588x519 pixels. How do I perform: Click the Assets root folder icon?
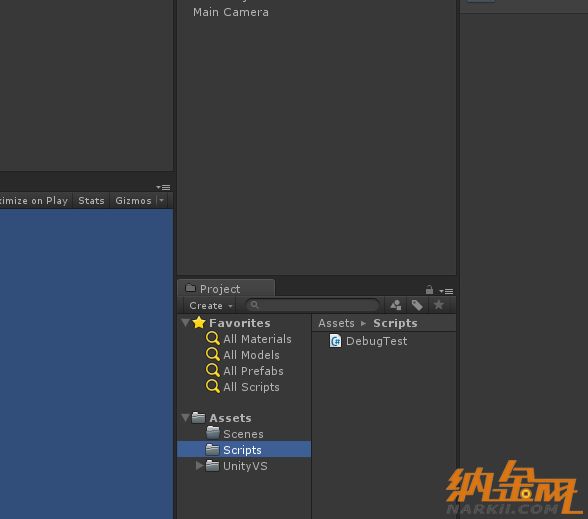[x=198, y=417]
